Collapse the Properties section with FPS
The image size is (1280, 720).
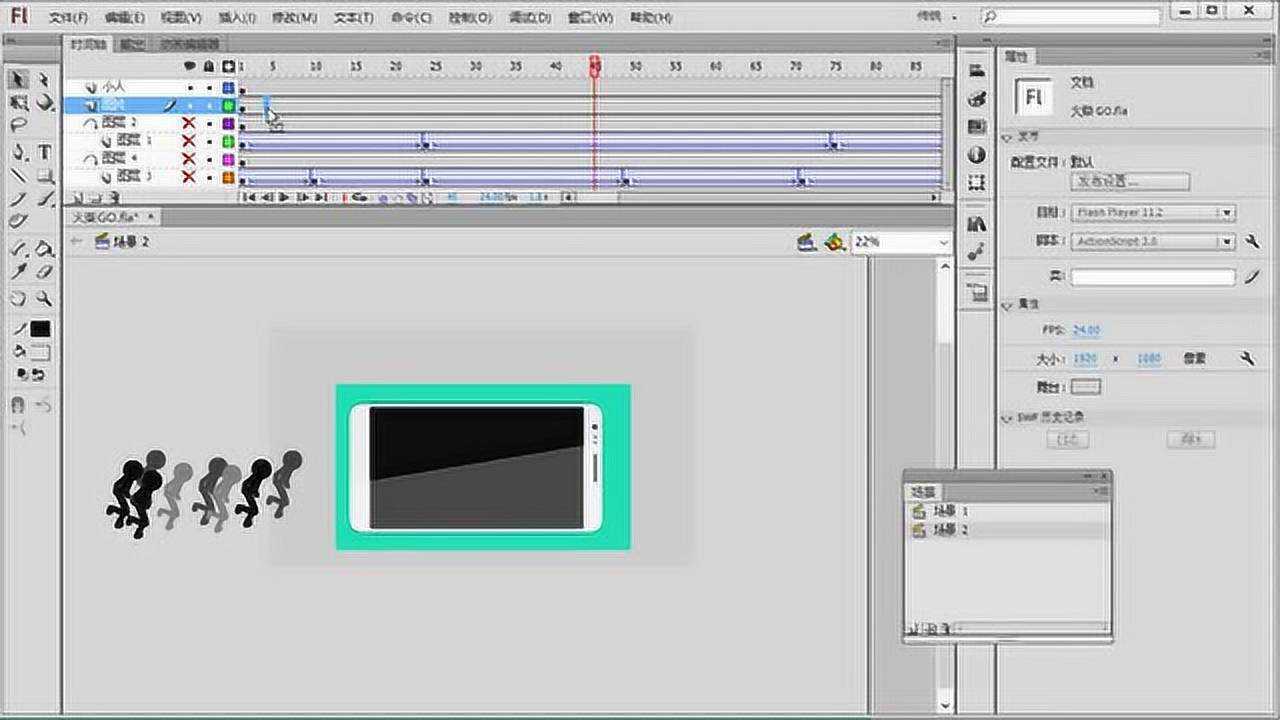[x=1008, y=304]
